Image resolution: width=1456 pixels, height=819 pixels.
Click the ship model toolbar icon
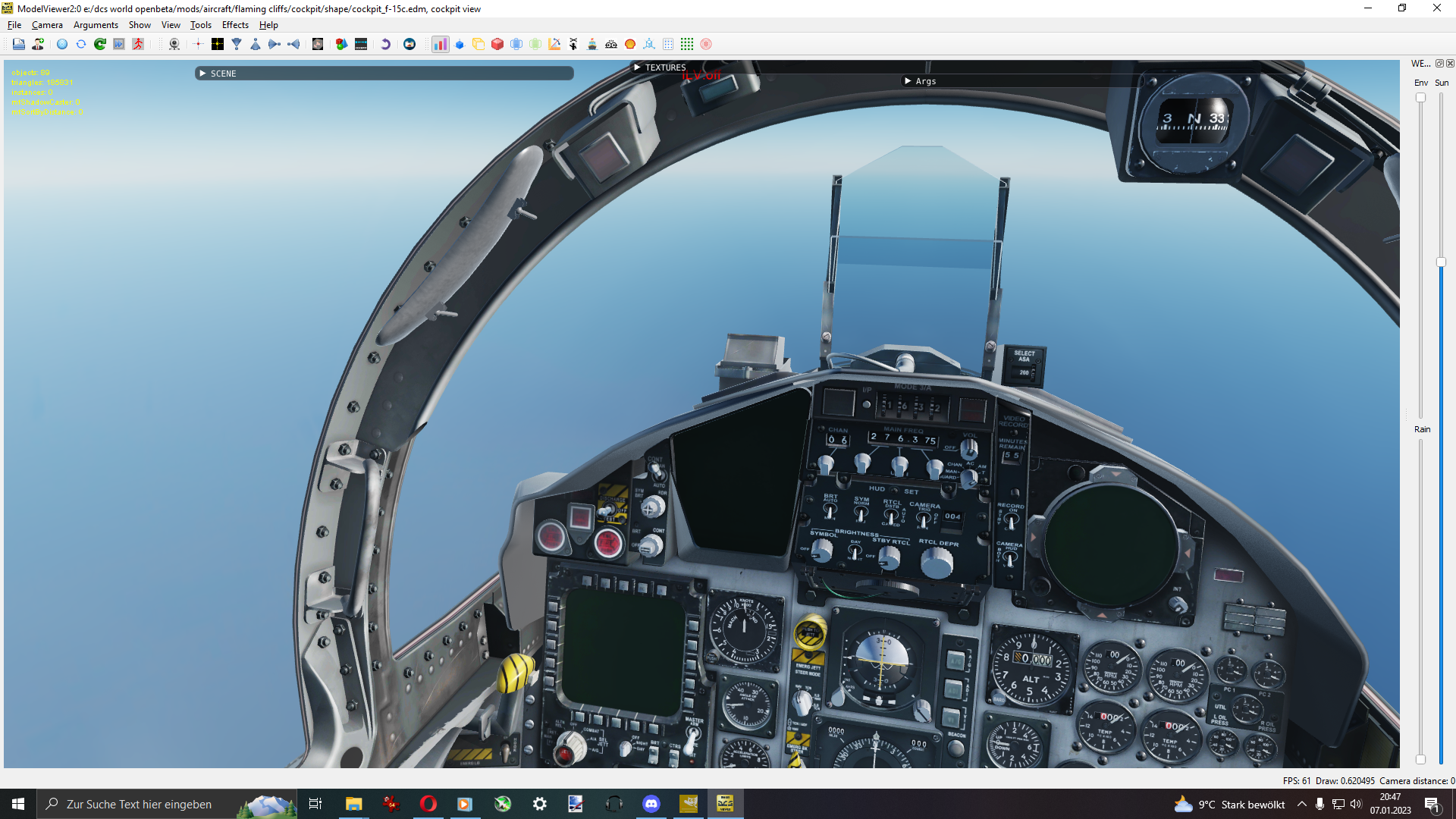pyautogui.click(x=592, y=44)
